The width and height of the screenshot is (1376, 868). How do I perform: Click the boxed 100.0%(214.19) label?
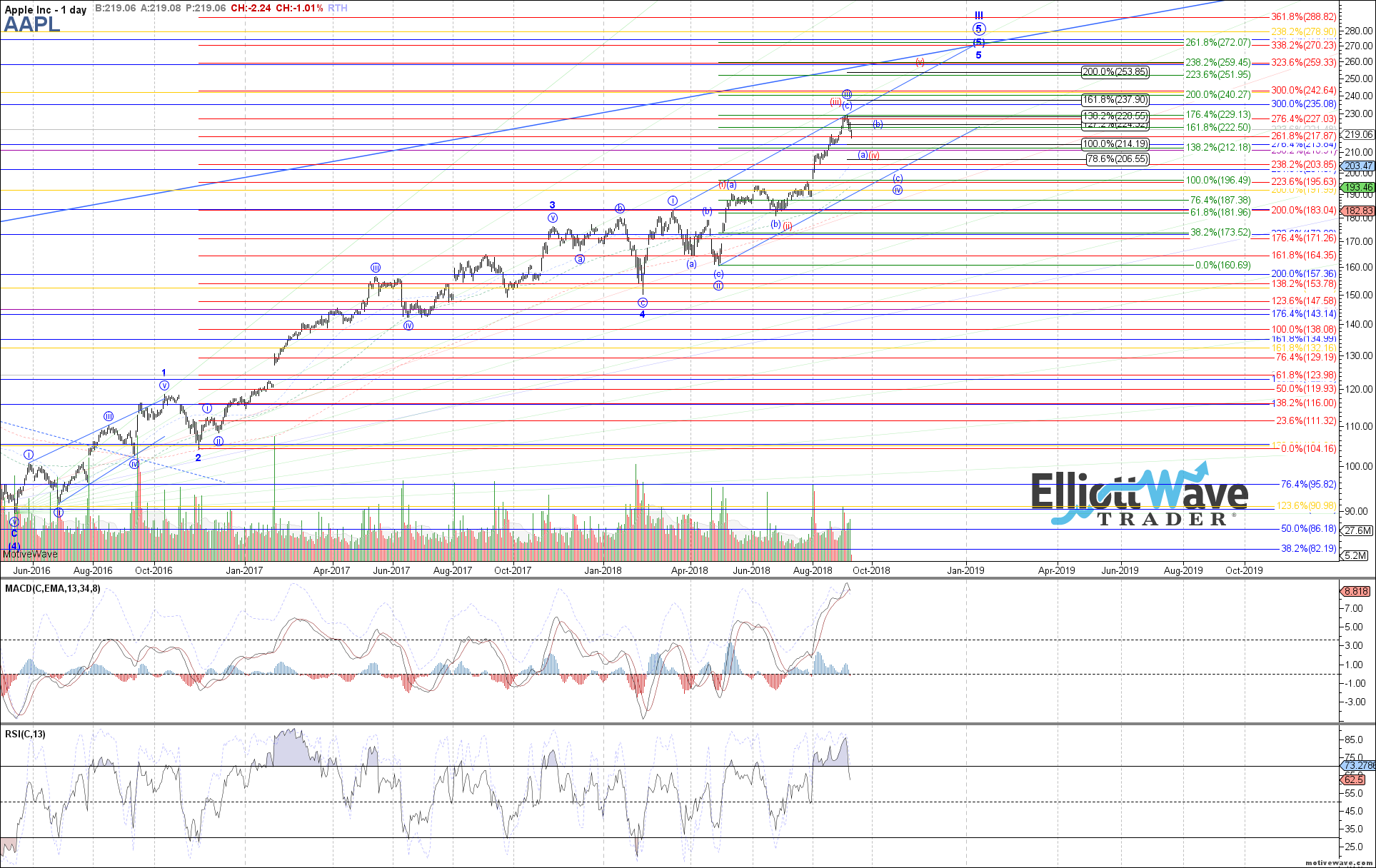[x=1115, y=144]
